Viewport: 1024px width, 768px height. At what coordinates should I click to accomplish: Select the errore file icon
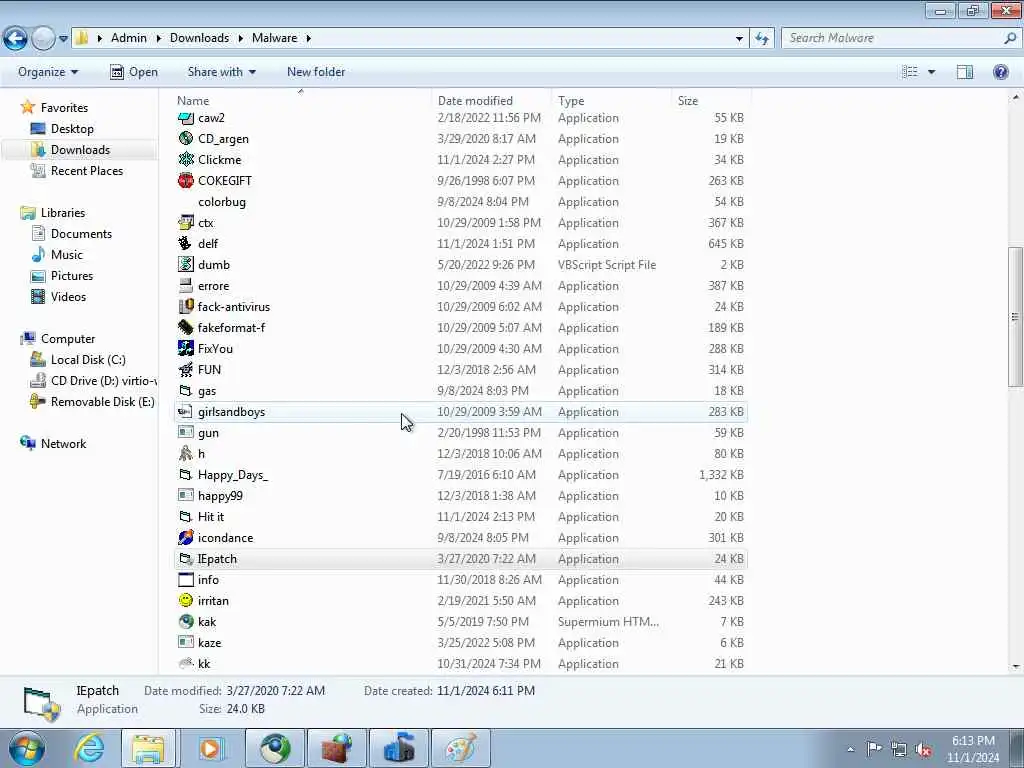coord(186,285)
